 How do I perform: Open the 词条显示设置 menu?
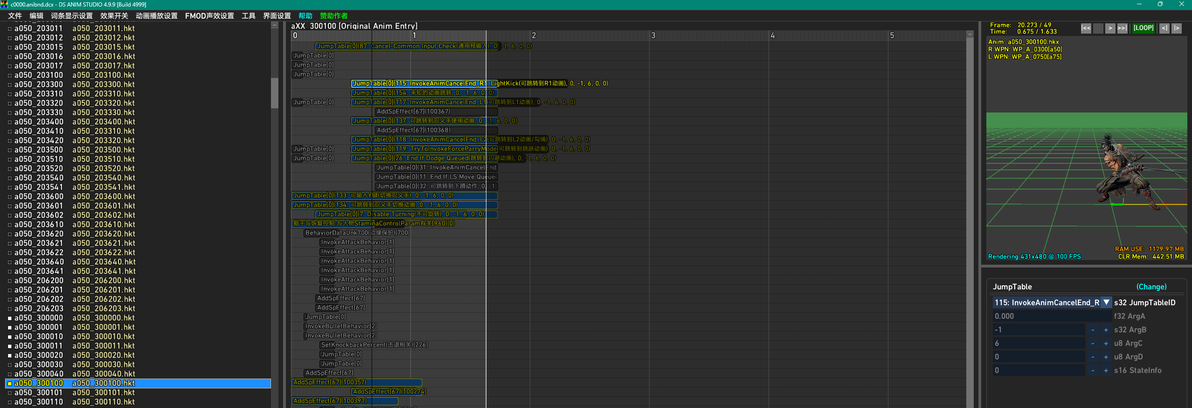coord(71,15)
